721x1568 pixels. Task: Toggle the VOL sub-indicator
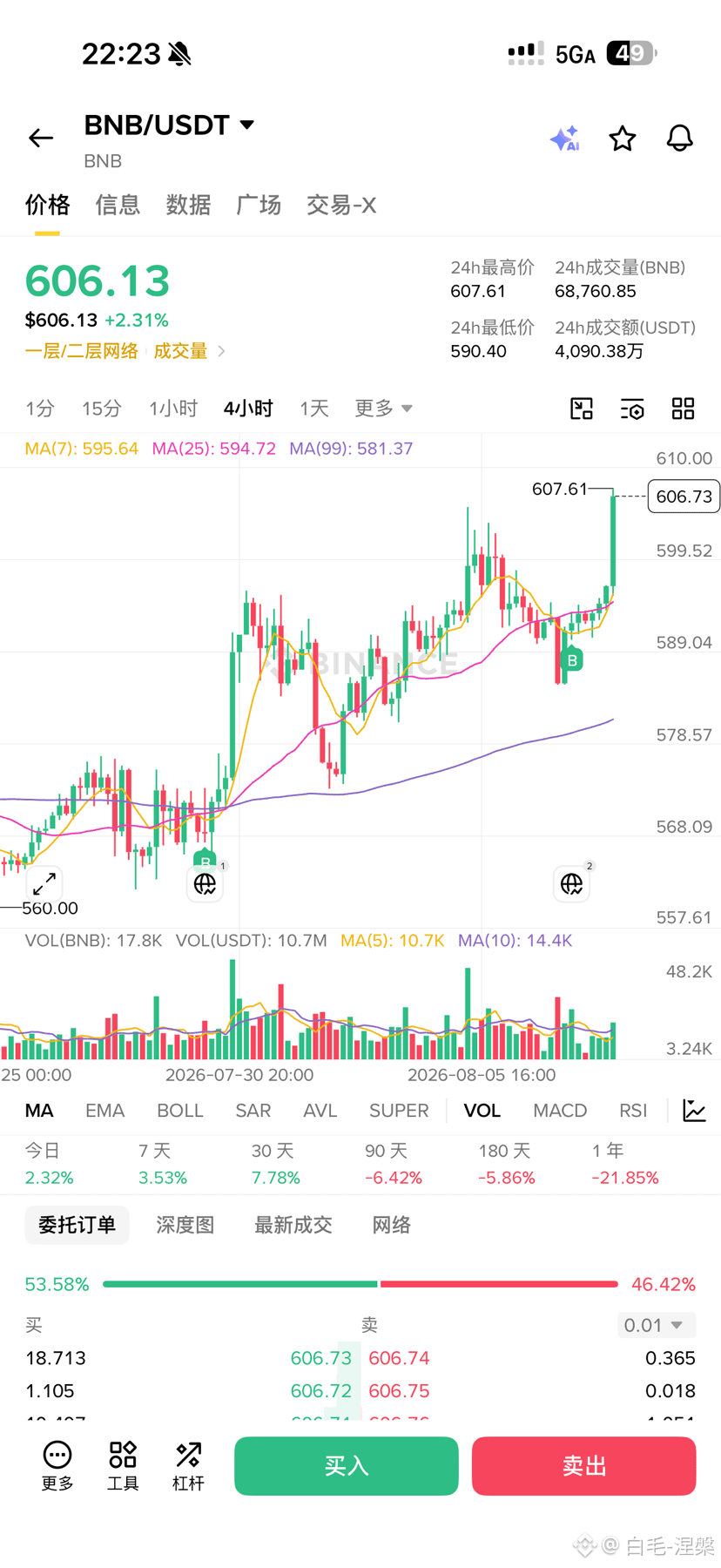(x=482, y=1111)
